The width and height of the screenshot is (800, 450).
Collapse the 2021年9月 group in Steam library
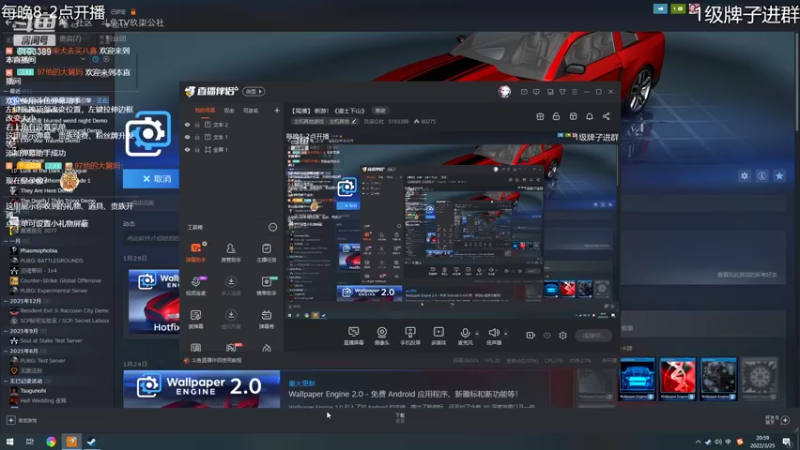[x=6, y=331]
